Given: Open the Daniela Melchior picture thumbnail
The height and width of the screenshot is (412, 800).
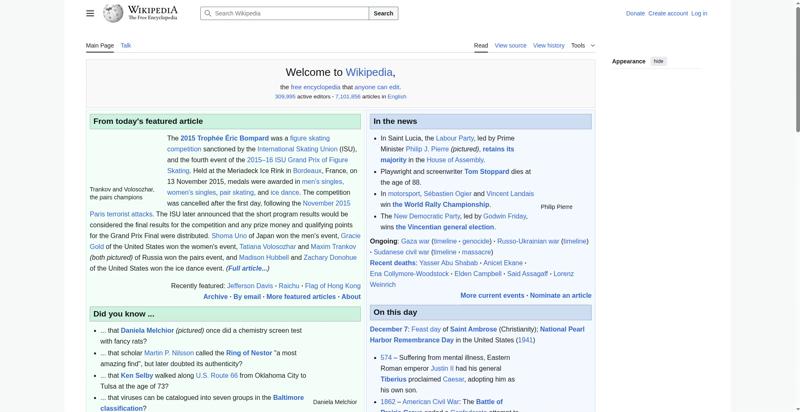Looking at the screenshot, I should coord(334,358).
